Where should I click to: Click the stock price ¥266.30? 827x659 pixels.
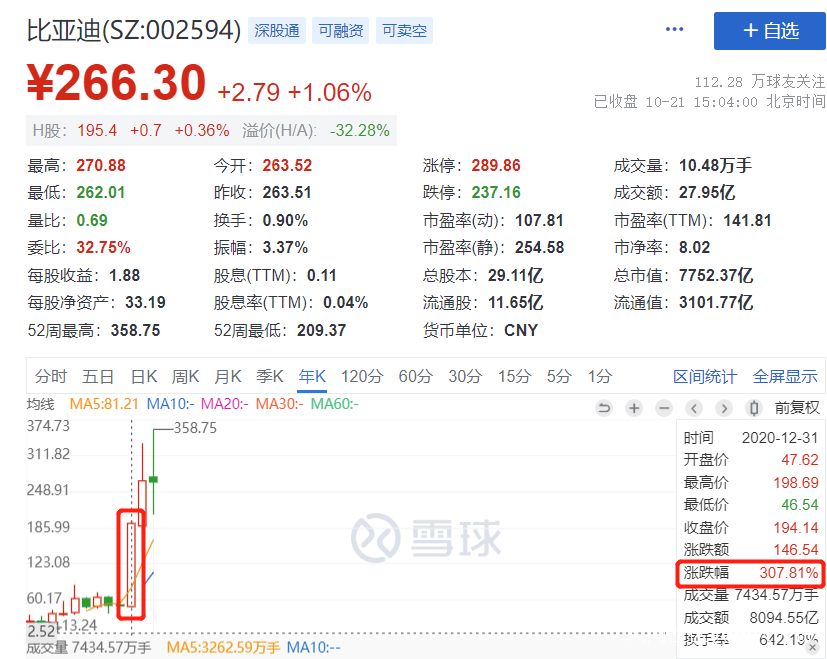pyautogui.click(x=117, y=82)
